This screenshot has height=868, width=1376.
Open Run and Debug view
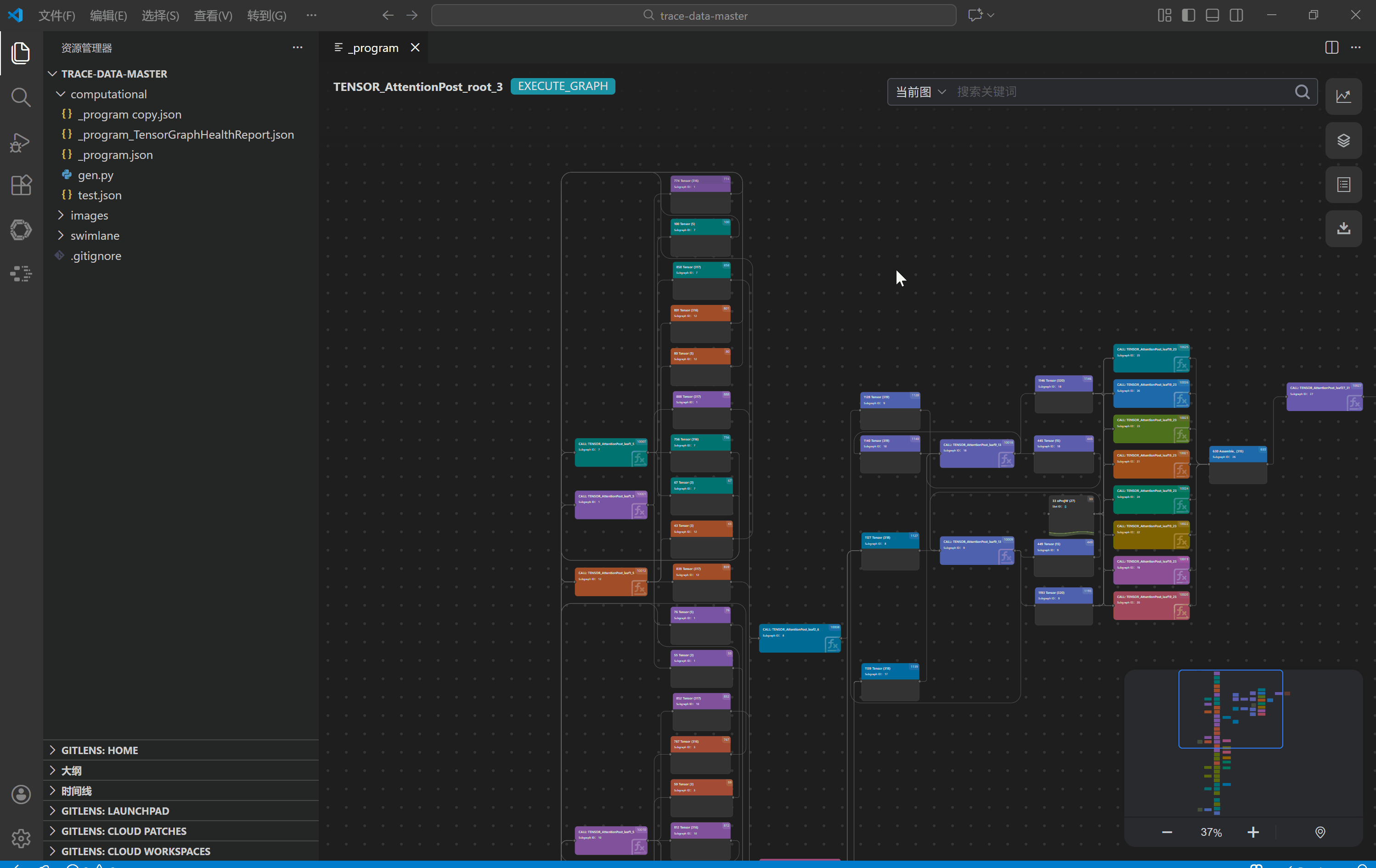click(x=21, y=142)
